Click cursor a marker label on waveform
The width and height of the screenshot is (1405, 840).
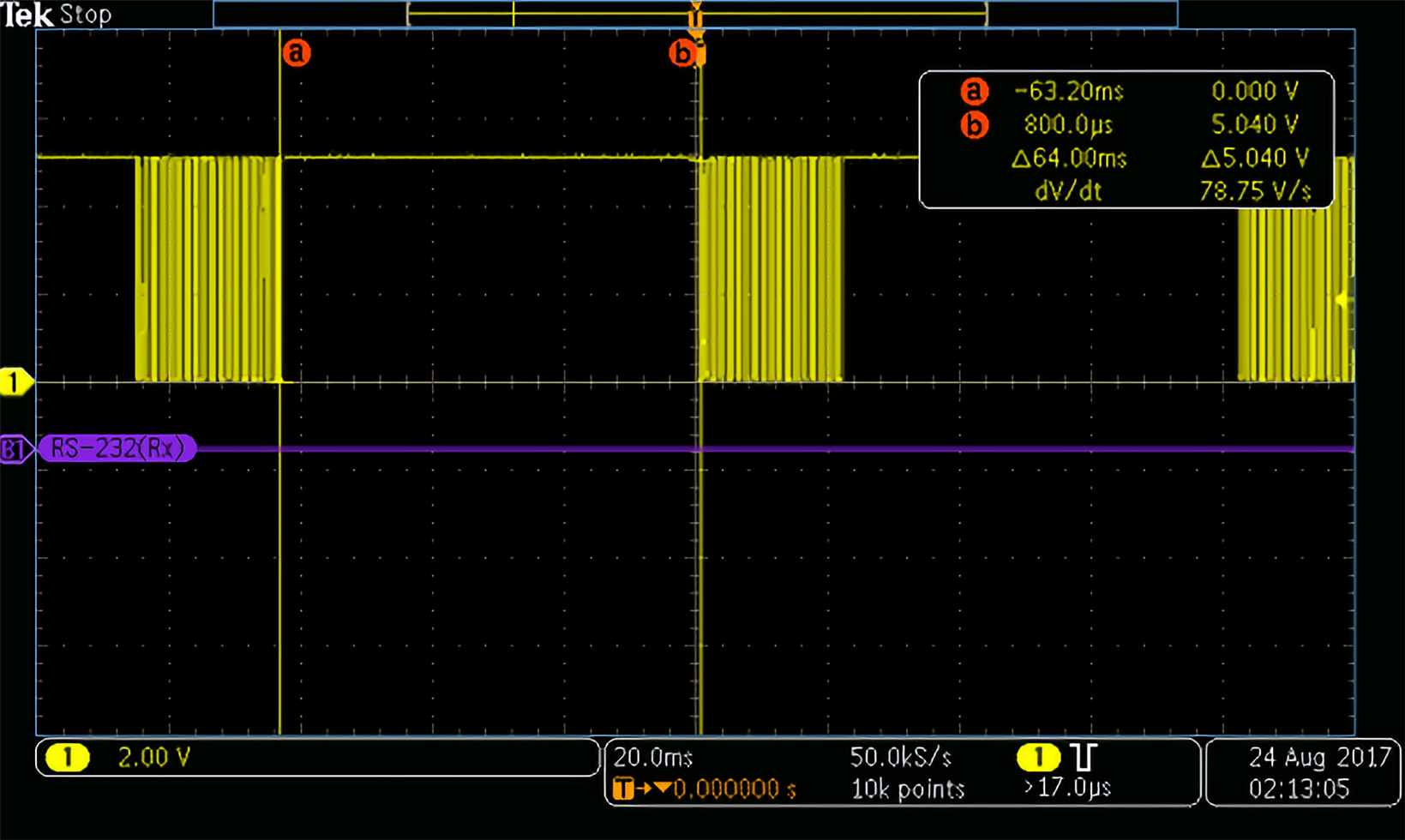pyautogui.click(x=297, y=53)
